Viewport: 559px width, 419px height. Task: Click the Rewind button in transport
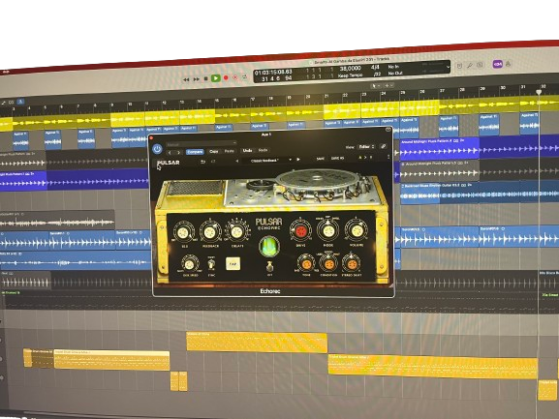186,80
